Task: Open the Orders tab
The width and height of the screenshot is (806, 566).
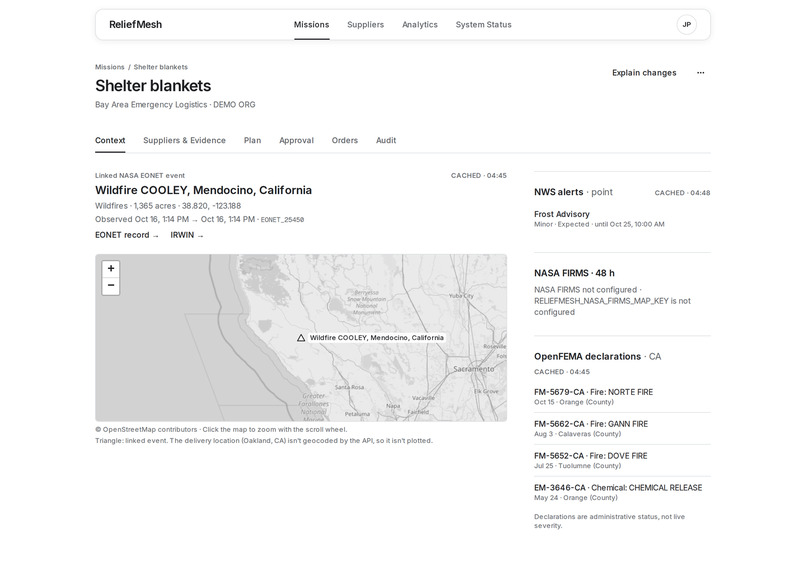Action: tap(344, 140)
